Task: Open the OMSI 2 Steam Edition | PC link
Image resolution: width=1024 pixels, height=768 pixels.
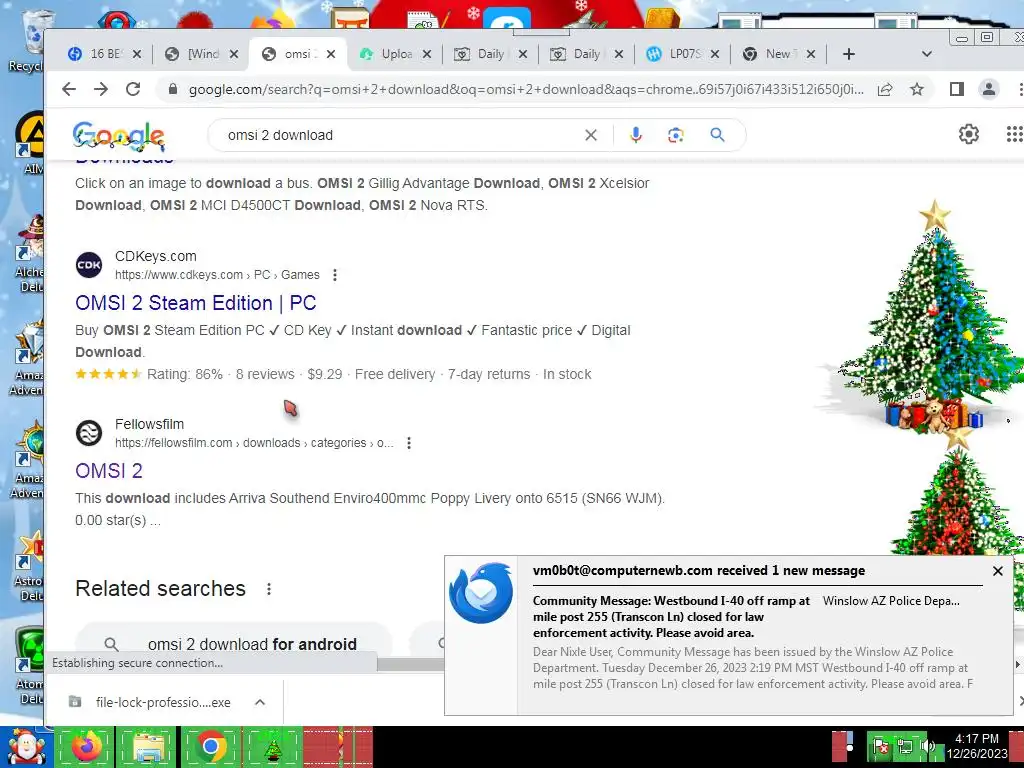Action: [195, 303]
